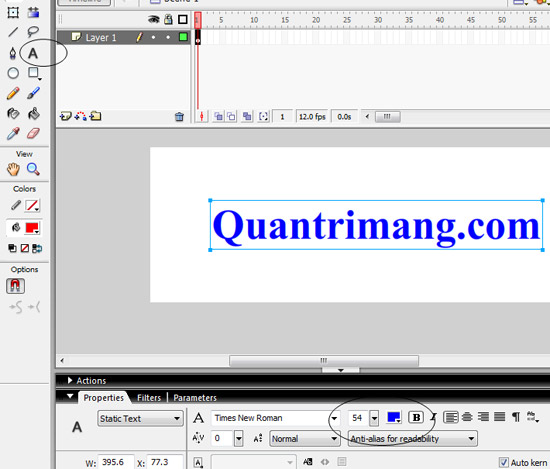This screenshot has width=550, height=469.
Task: Select the Rectangle tool
Action: tap(34, 73)
